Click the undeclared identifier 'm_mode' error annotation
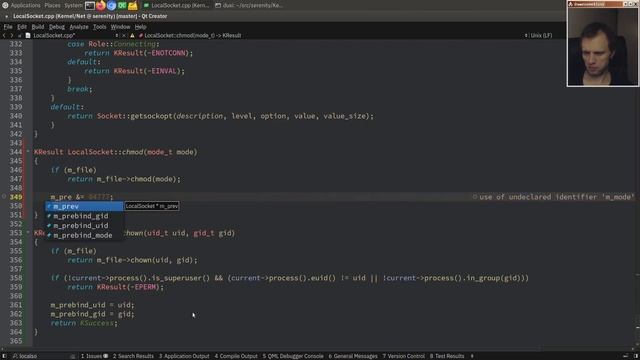The height and width of the screenshot is (360, 640). click(553, 197)
